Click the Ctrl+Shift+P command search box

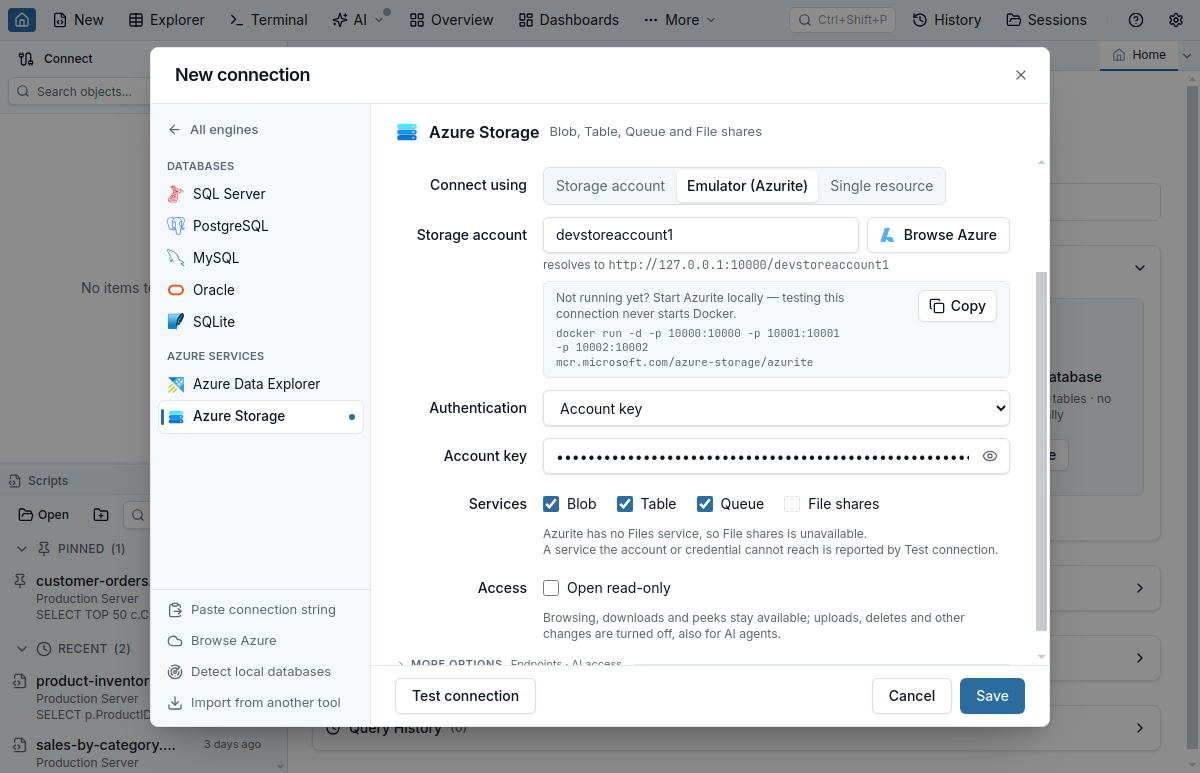[x=842, y=19]
